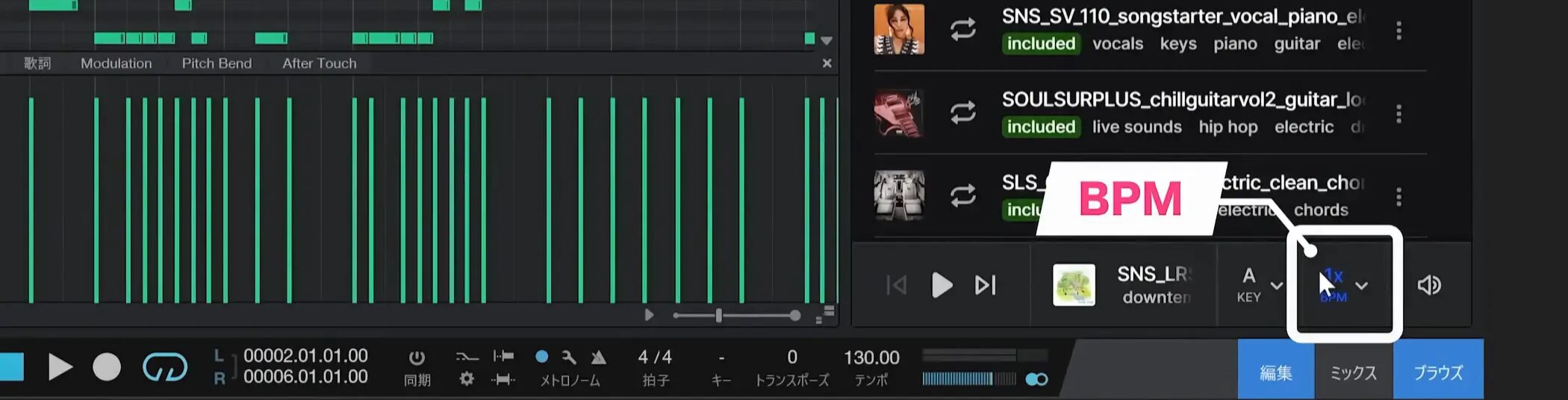Image resolution: width=1568 pixels, height=400 pixels.
Task: Click the speaker volume icon in Splice player
Action: click(x=1428, y=285)
